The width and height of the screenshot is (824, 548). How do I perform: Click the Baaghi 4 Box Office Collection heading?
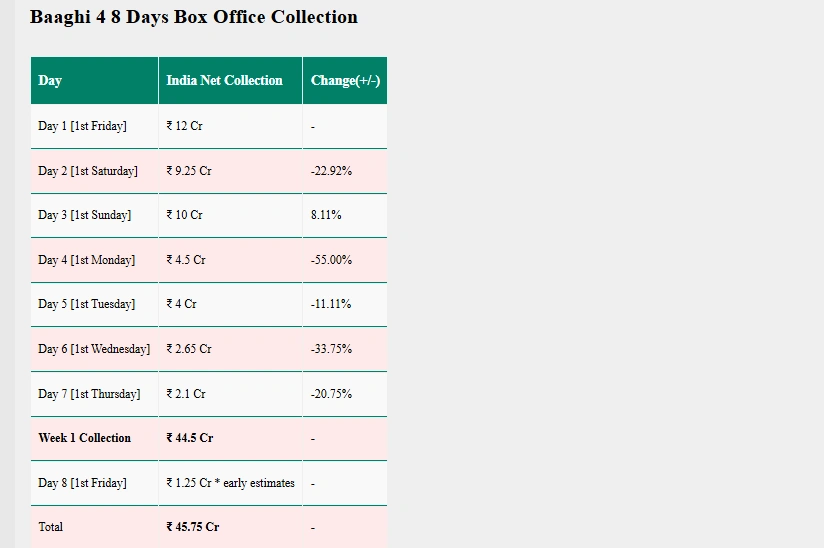tap(193, 17)
